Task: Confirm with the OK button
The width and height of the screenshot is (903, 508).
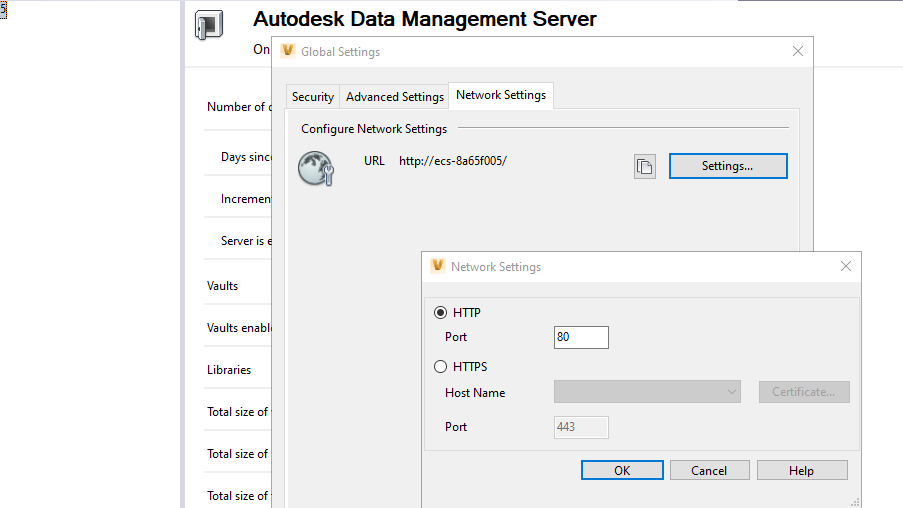Action: (x=622, y=470)
